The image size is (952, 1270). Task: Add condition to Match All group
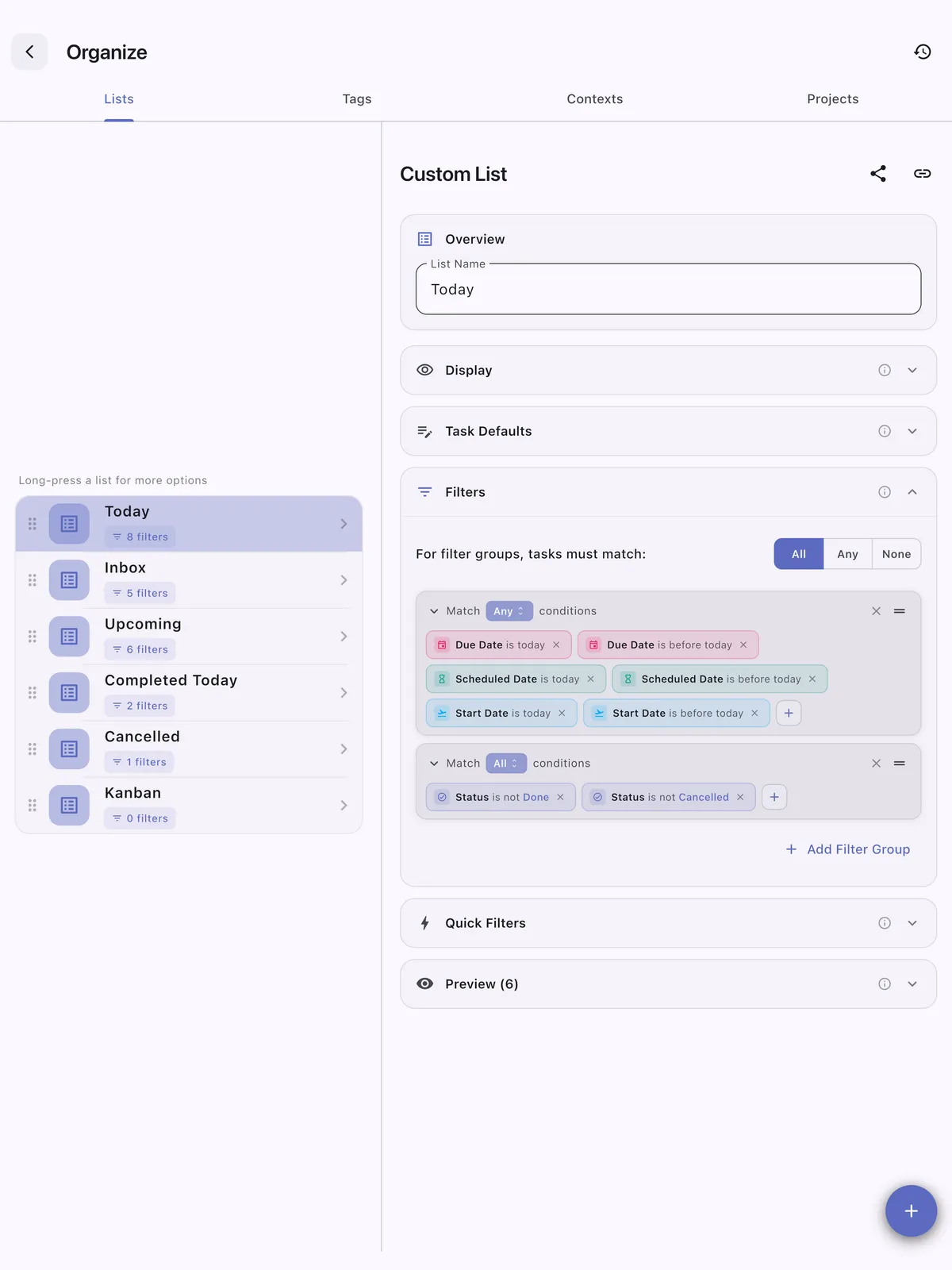(x=774, y=798)
